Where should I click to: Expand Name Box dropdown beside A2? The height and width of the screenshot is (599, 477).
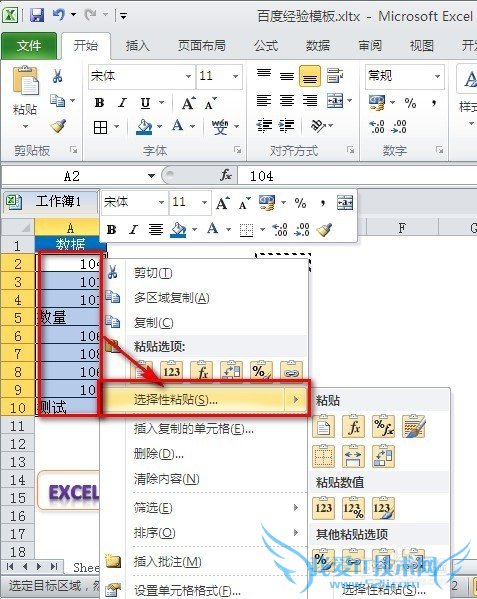point(152,176)
